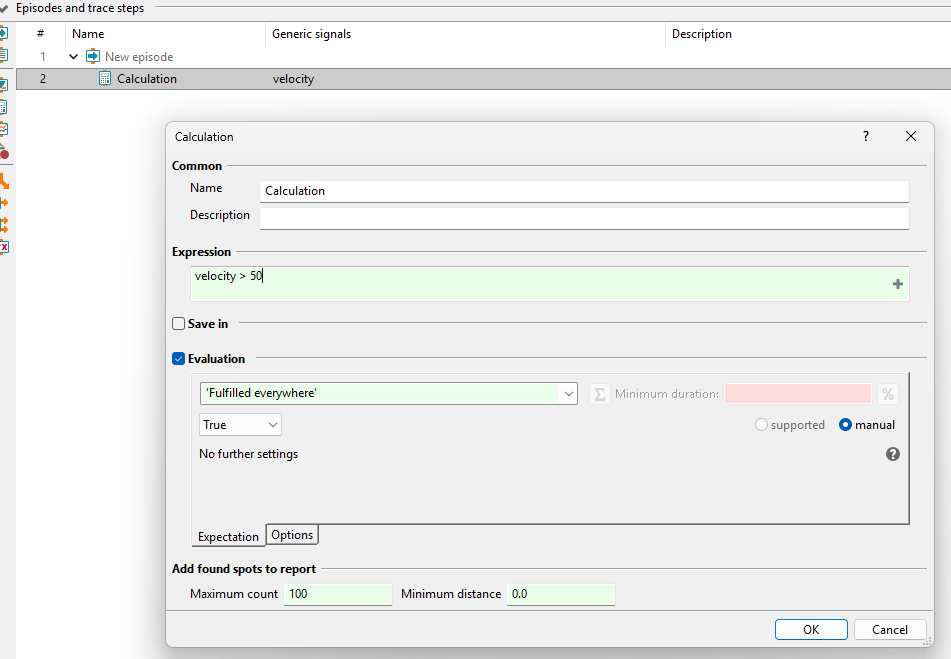951x659 pixels.
Task: Click the expression field containing velocity > 50
Action: (549, 284)
